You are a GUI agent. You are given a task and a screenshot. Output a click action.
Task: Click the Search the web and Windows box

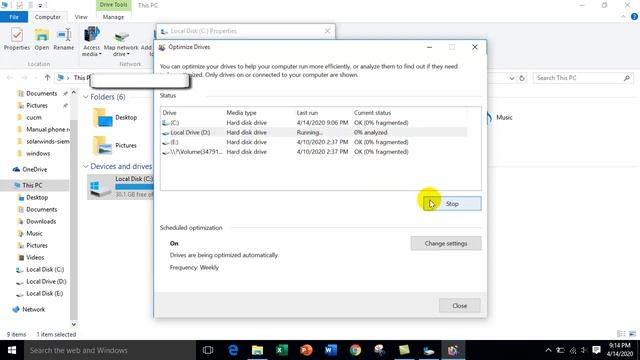[109, 350]
